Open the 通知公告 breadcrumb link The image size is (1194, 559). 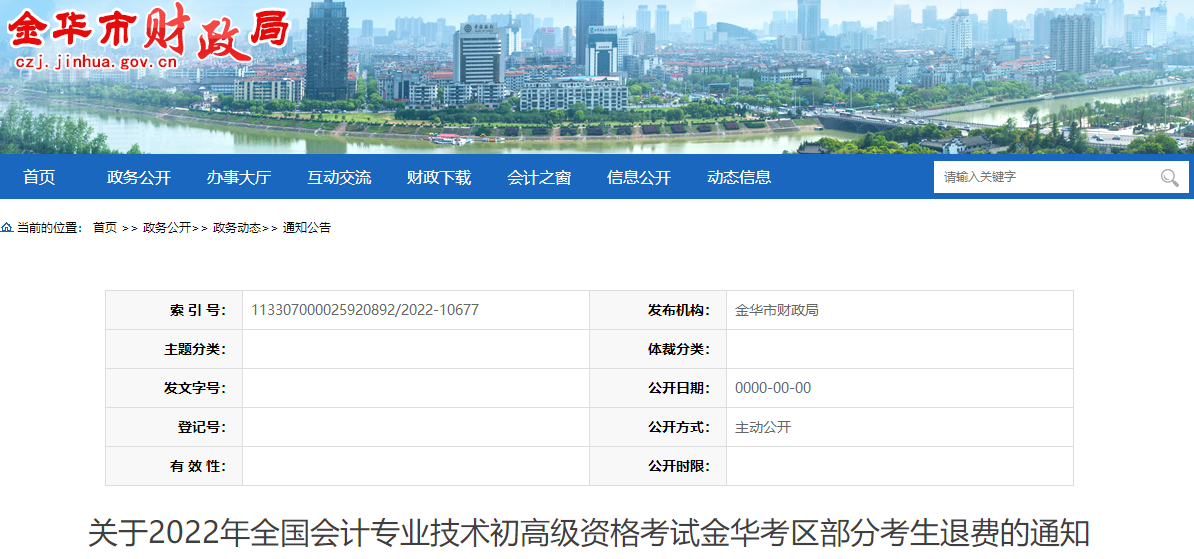307,228
